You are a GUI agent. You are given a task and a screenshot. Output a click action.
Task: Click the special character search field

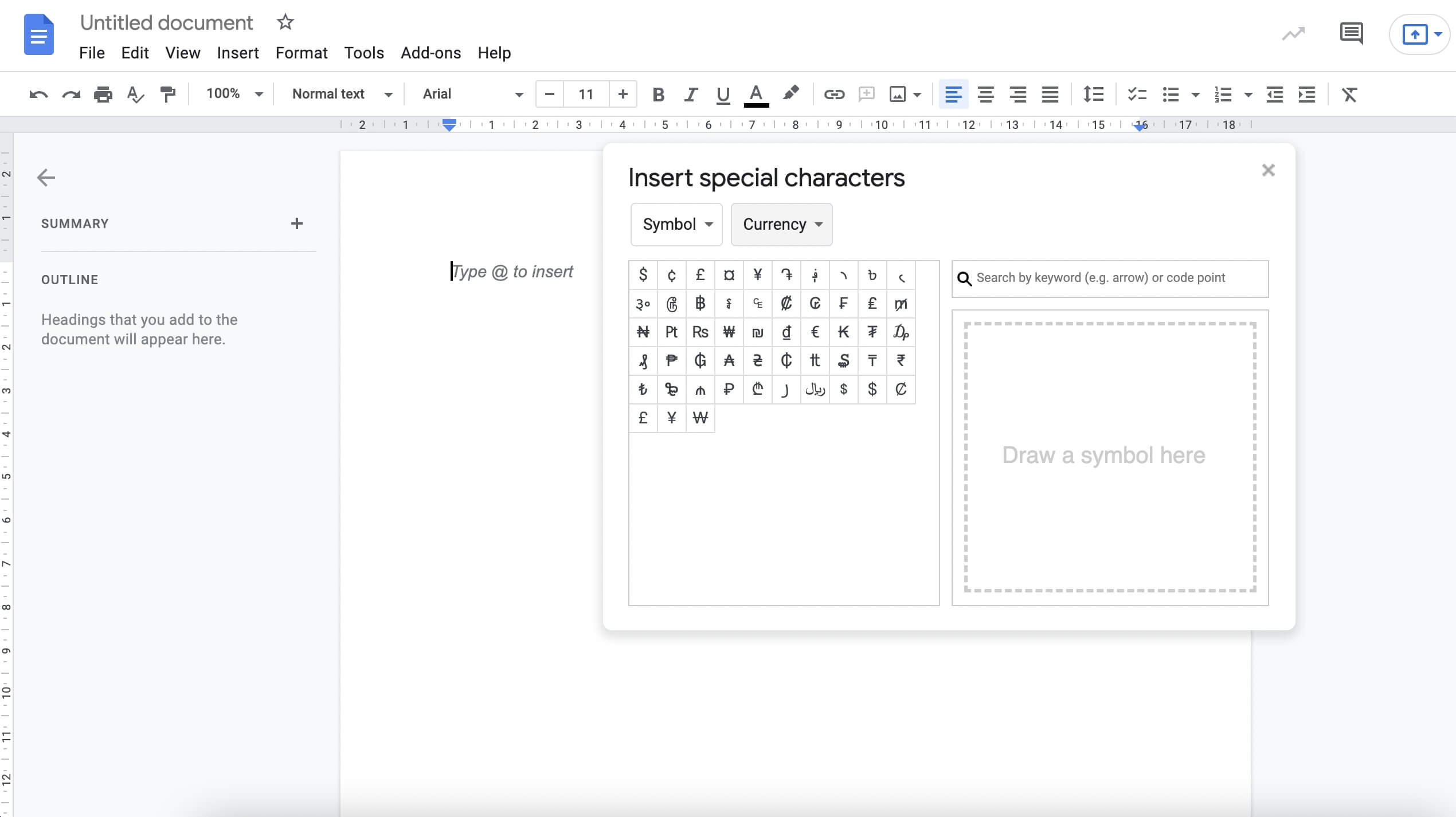pyautogui.click(x=1109, y=278)
